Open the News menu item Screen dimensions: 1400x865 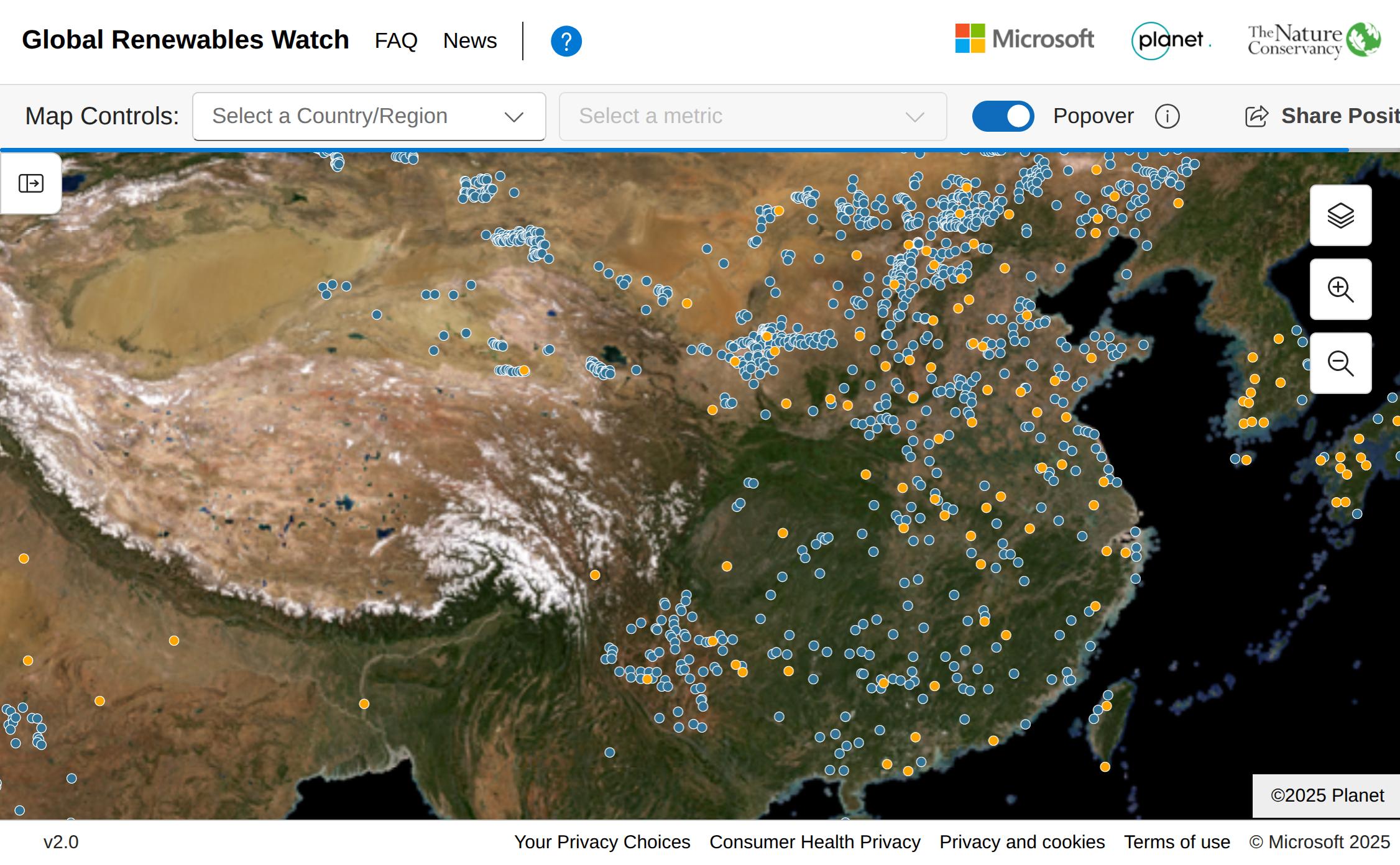pos(469,41)
